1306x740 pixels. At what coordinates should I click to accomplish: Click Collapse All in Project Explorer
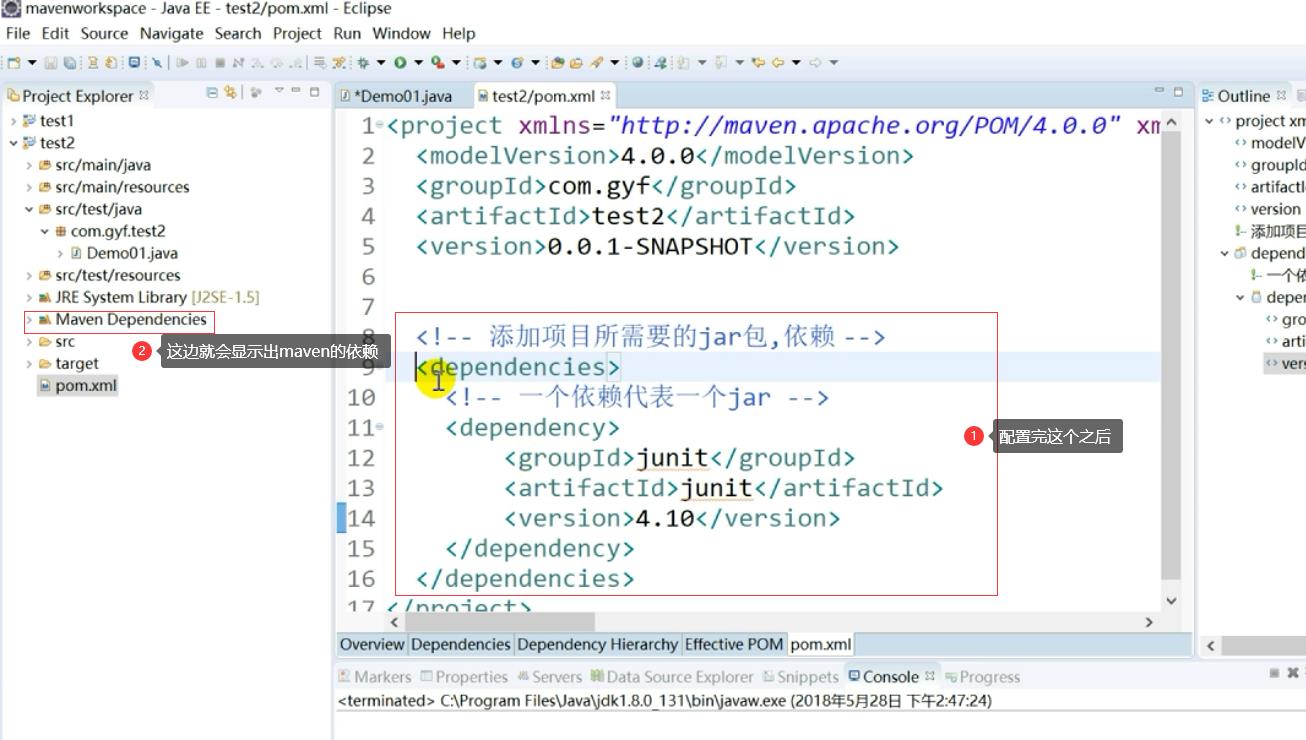point(212,92)
